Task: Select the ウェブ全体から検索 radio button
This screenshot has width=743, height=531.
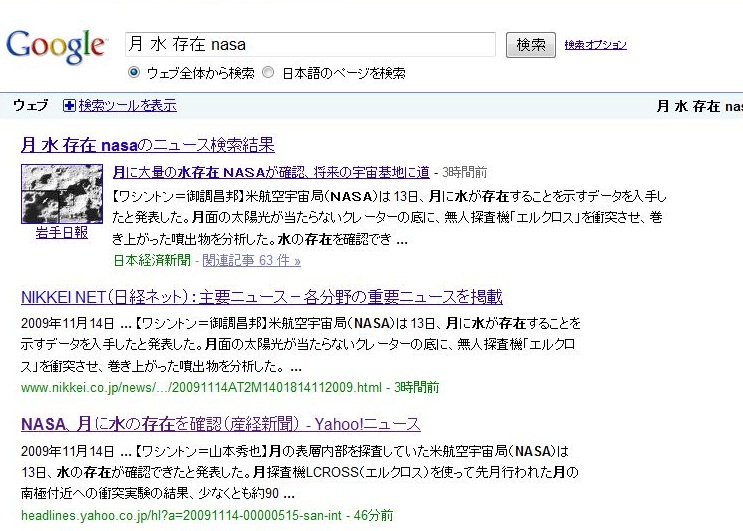Action: click(134, 72)
